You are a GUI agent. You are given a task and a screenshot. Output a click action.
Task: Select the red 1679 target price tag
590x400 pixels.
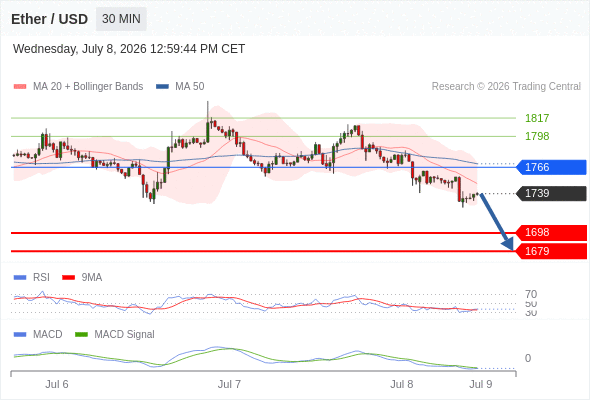551,251
